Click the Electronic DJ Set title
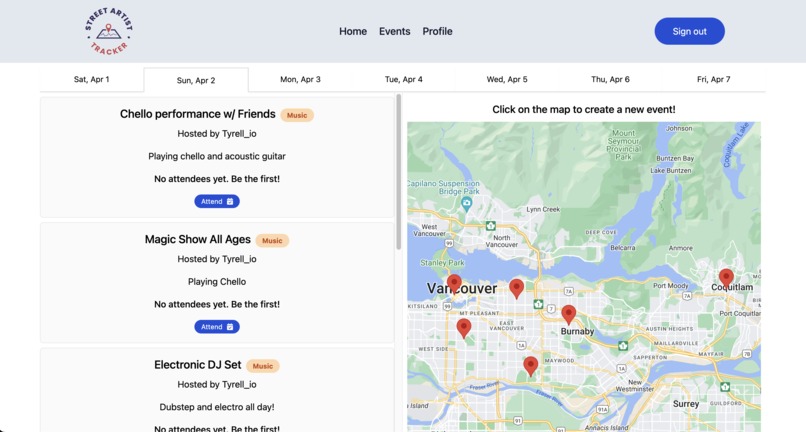The height and width of the screenshot is (432, 806). pos(197,365)
